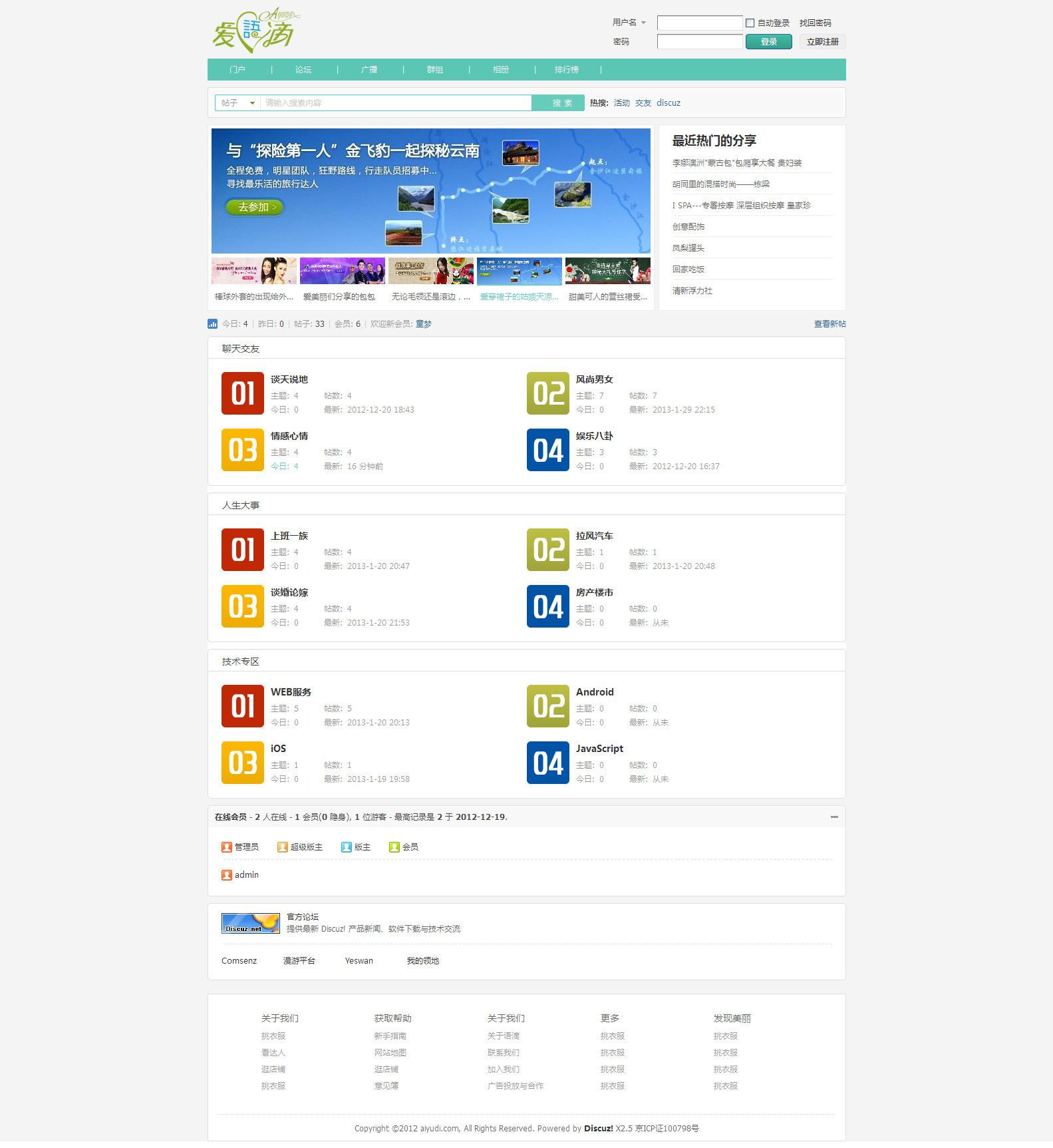Click hot search term discuz
The image size is (1053, 1148).
point(669,103)
